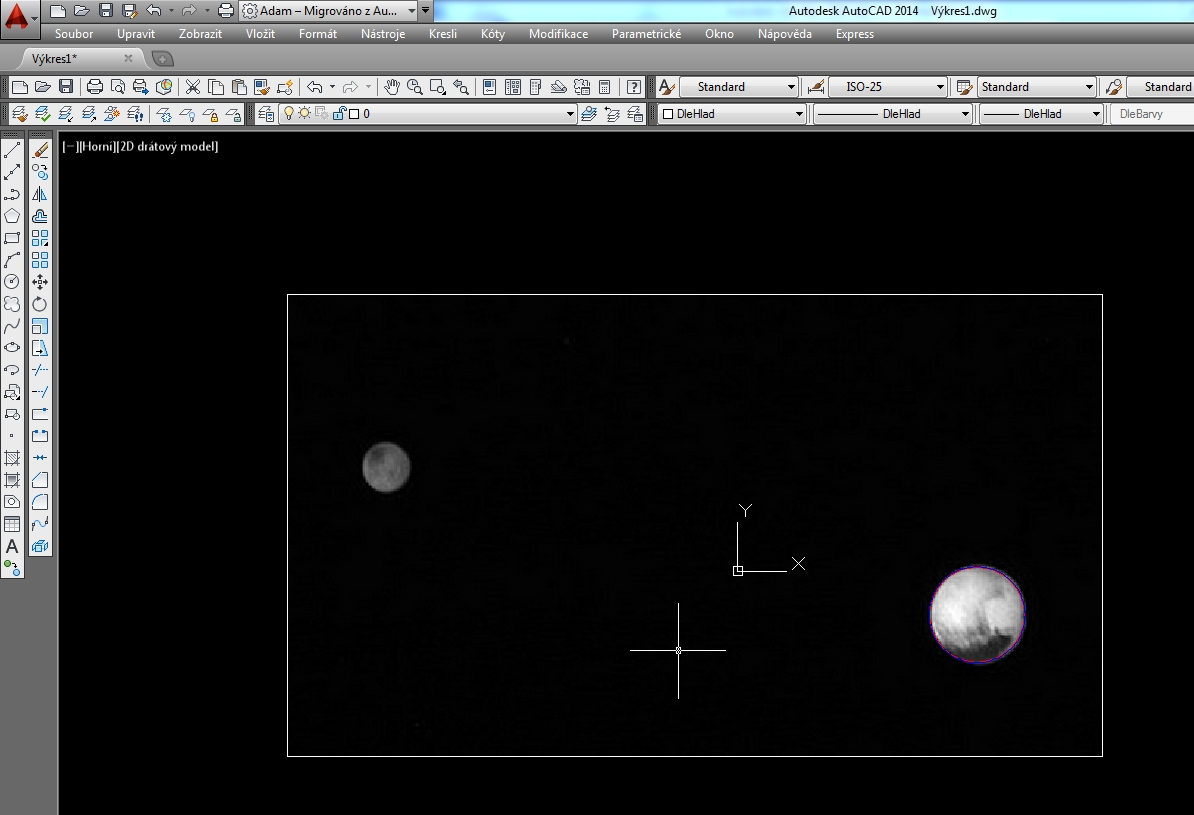The height and width of the screenshot is (815, 1194).
Task: Click the Layer Off lightbulb tool
Action: pyautogui.click(x=187, y=114)
